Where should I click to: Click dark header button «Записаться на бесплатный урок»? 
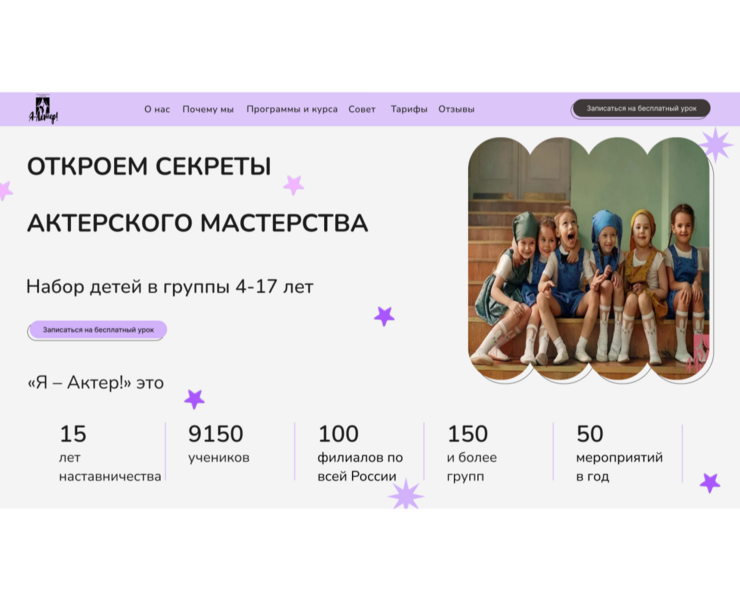pos(641,108)
